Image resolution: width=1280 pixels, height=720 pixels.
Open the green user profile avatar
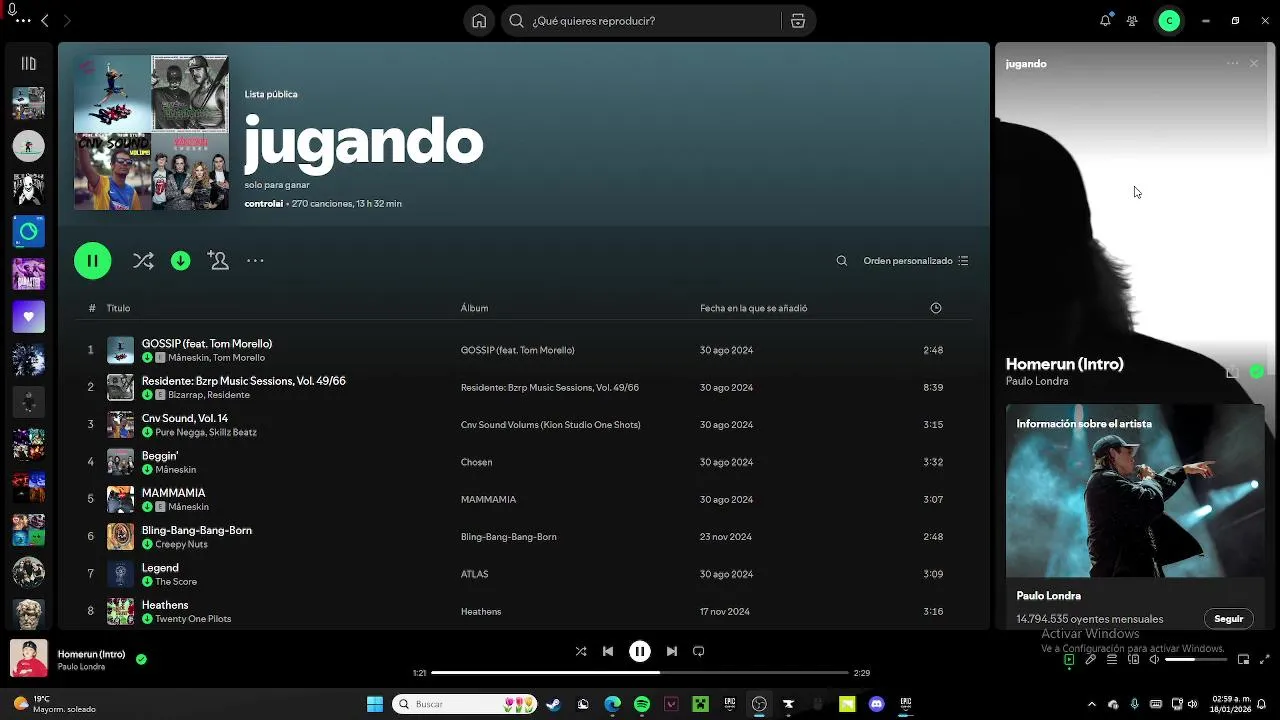(x=1169, y=21)
